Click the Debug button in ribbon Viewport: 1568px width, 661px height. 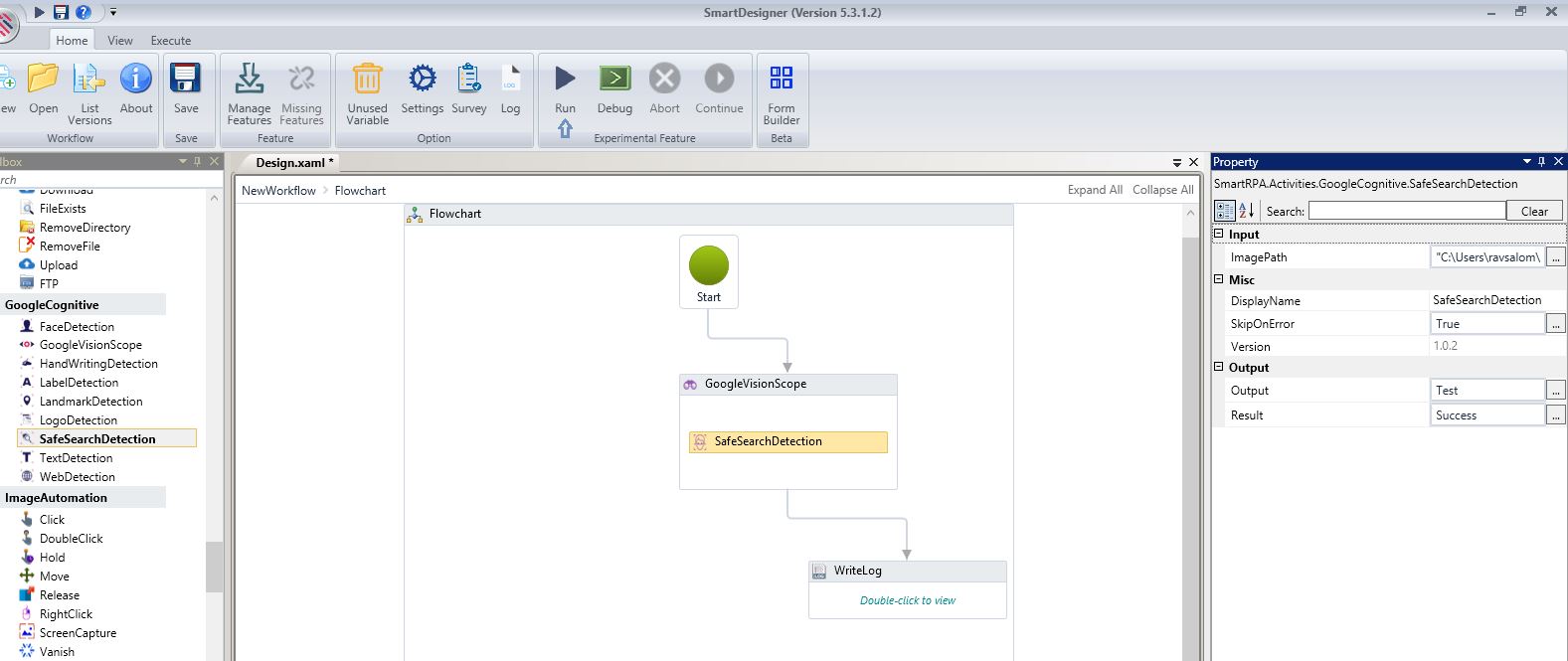614,80
